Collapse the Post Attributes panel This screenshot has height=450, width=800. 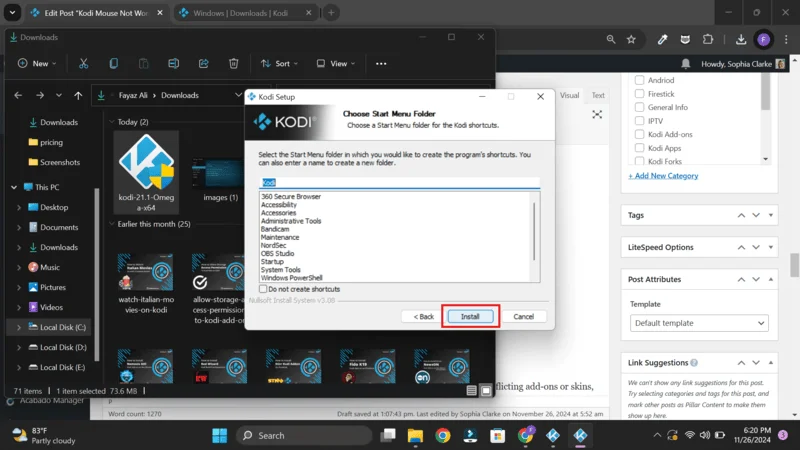click(x=770, y=280)
